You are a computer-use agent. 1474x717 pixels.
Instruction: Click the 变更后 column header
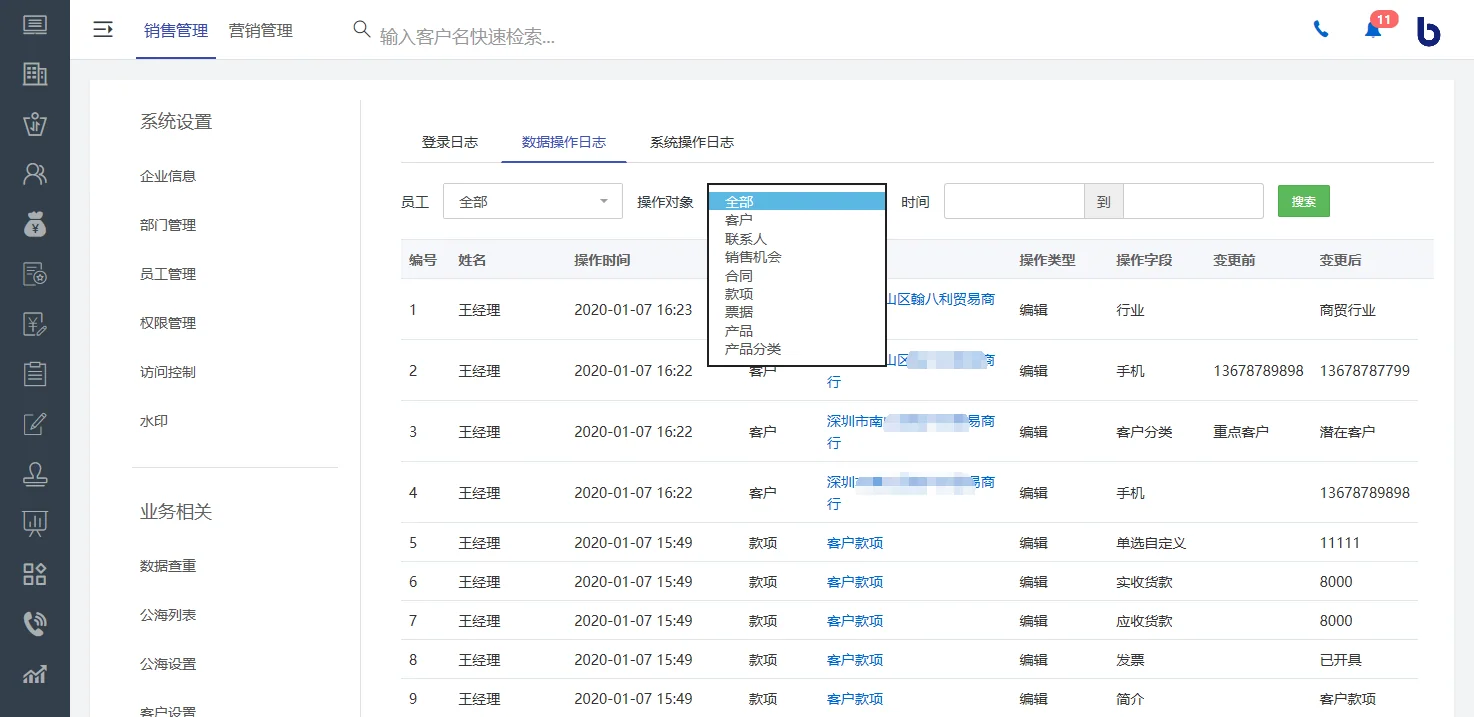(x=1340, y=260)
